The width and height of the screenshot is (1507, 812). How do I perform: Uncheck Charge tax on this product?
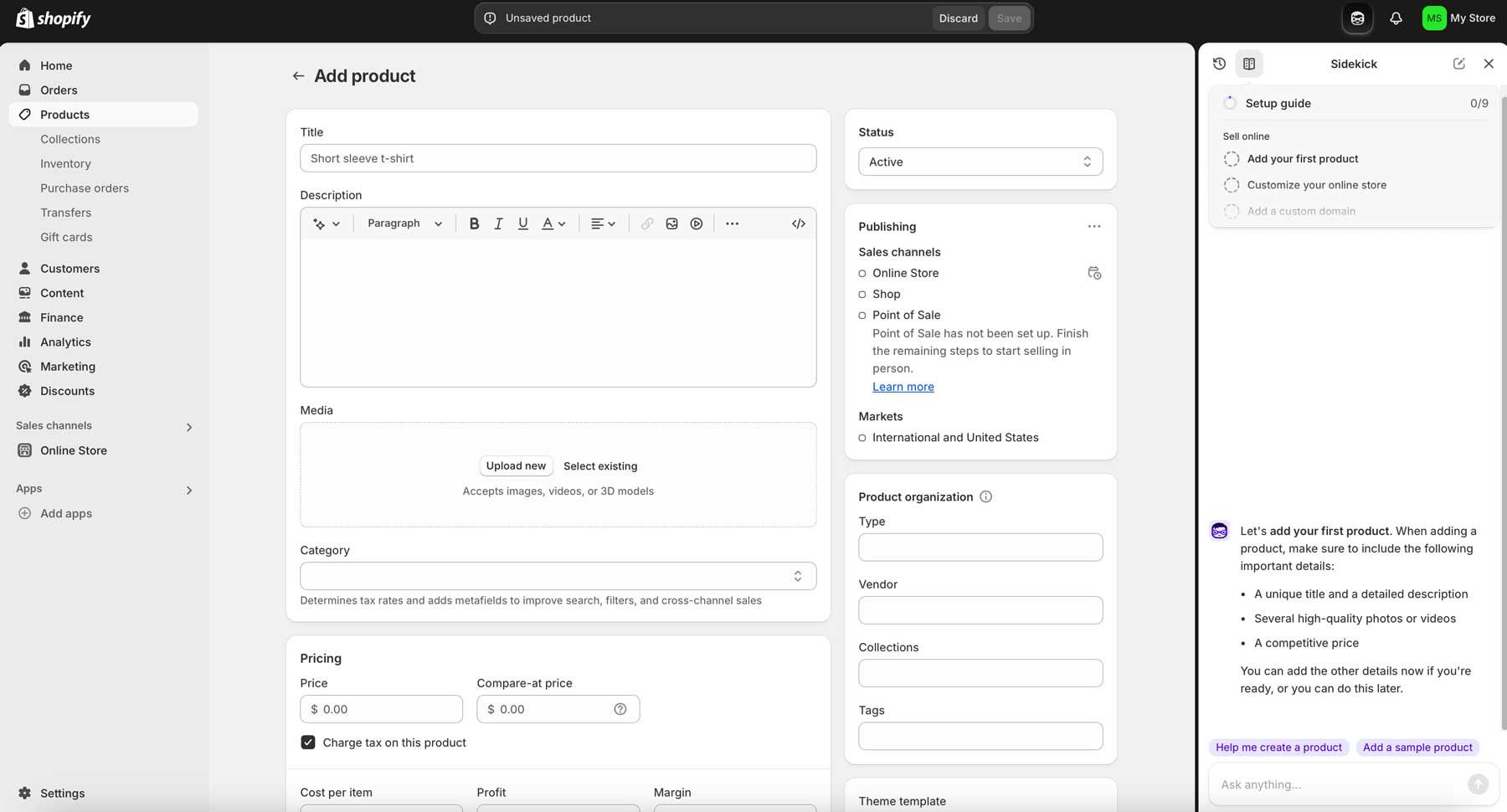coord(307,742)
